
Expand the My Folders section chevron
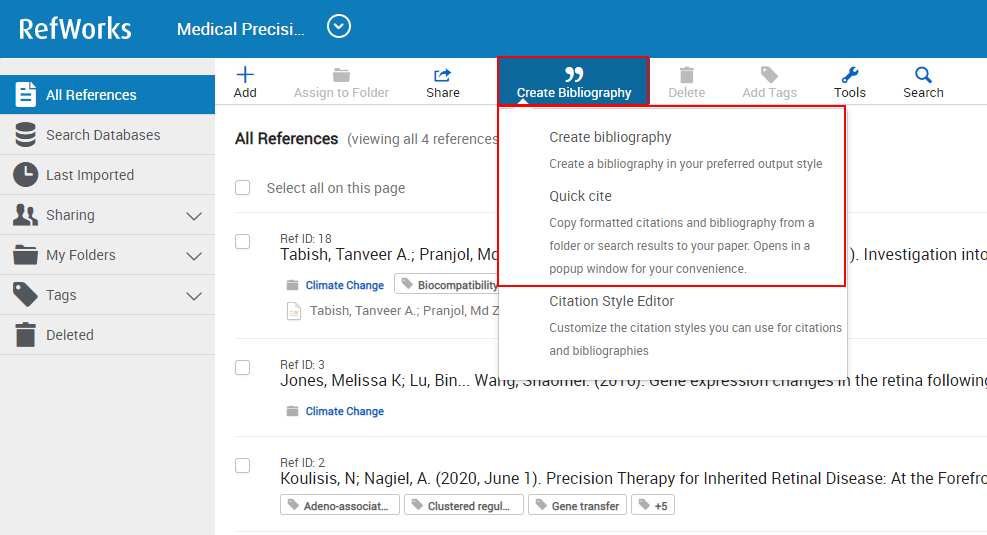[x=194, y=256]
